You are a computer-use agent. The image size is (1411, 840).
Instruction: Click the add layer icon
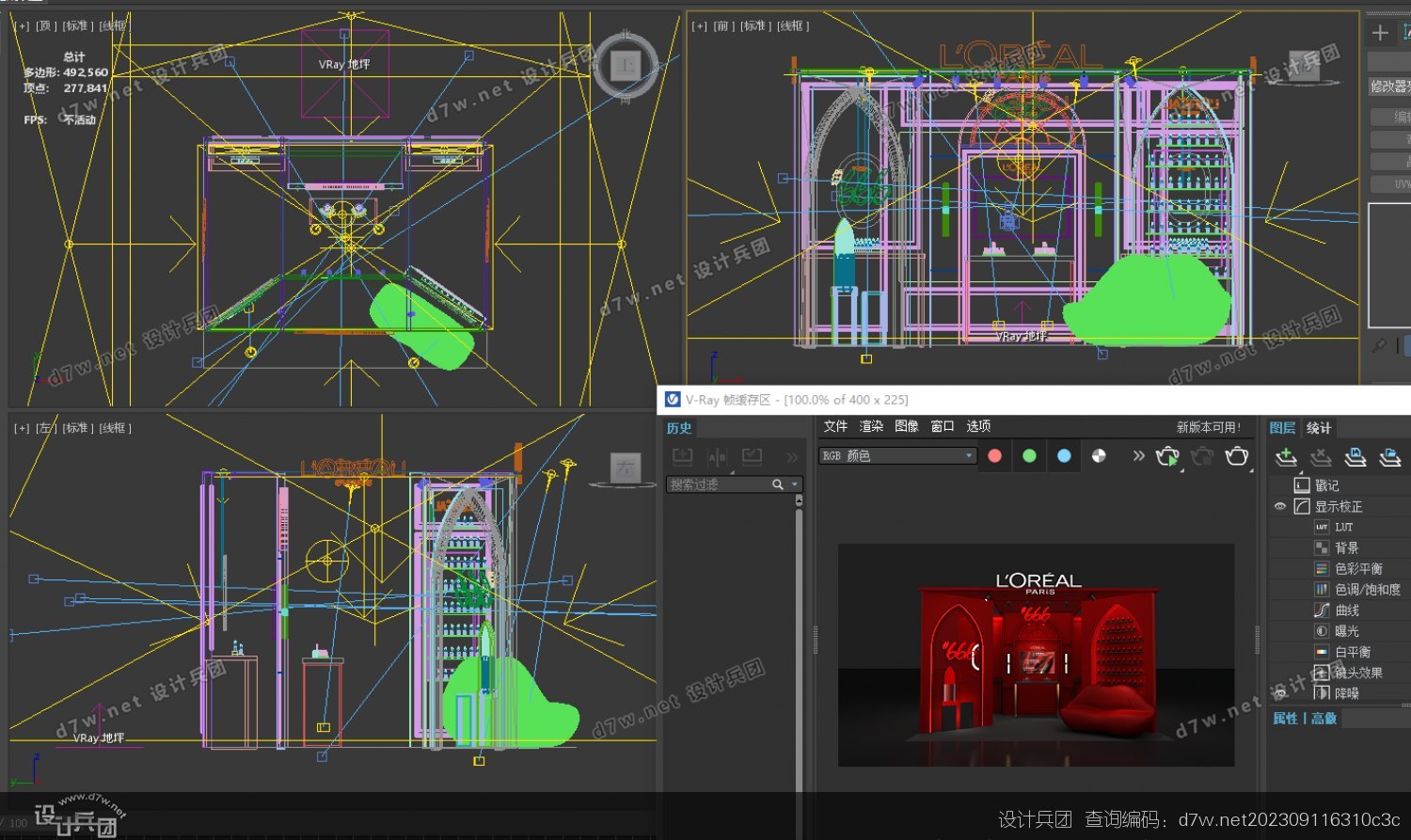(x=1286, y=457)
